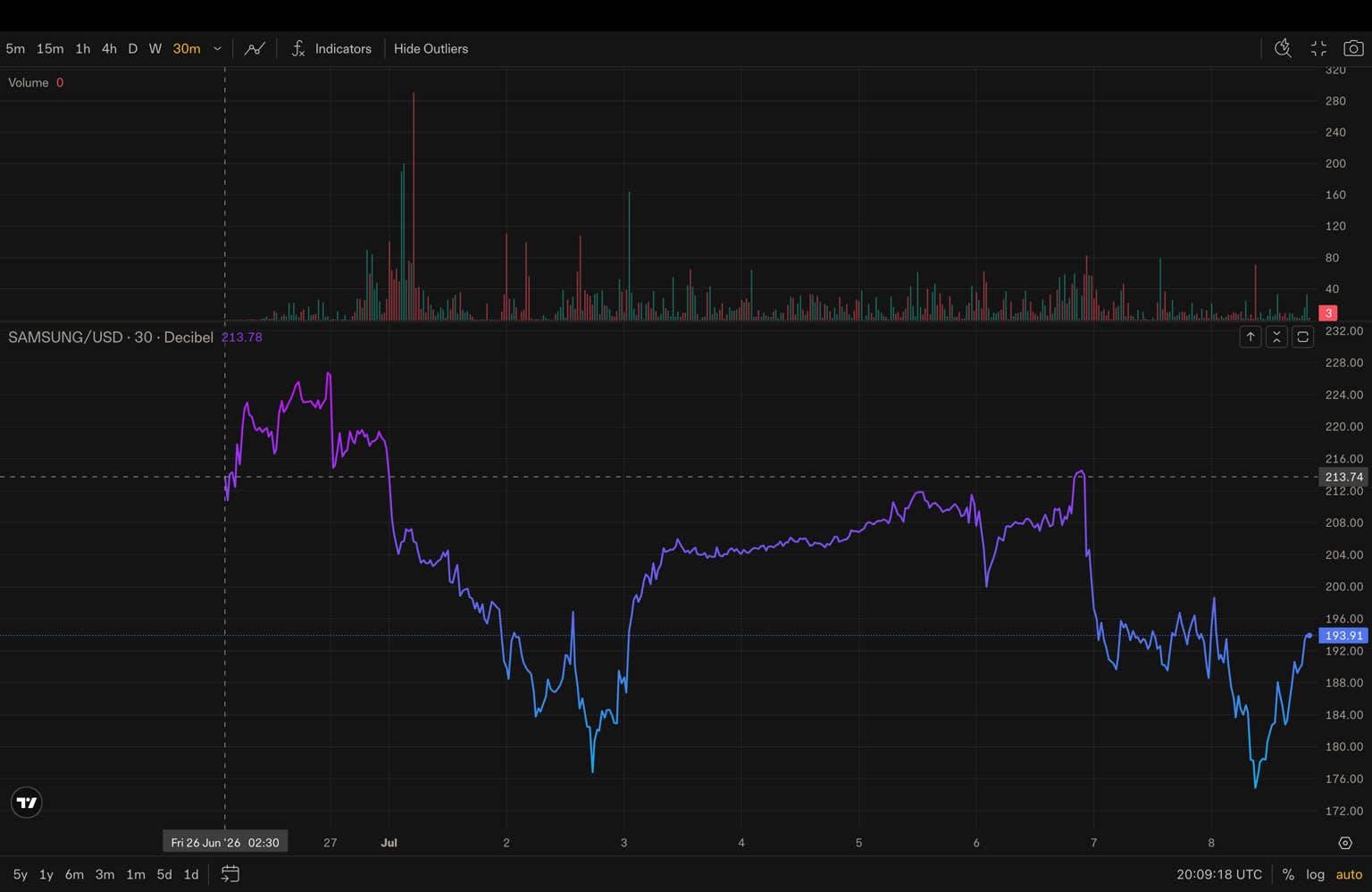
Task: Toggle auto scale mode
Action: (x=1349, y=875)
